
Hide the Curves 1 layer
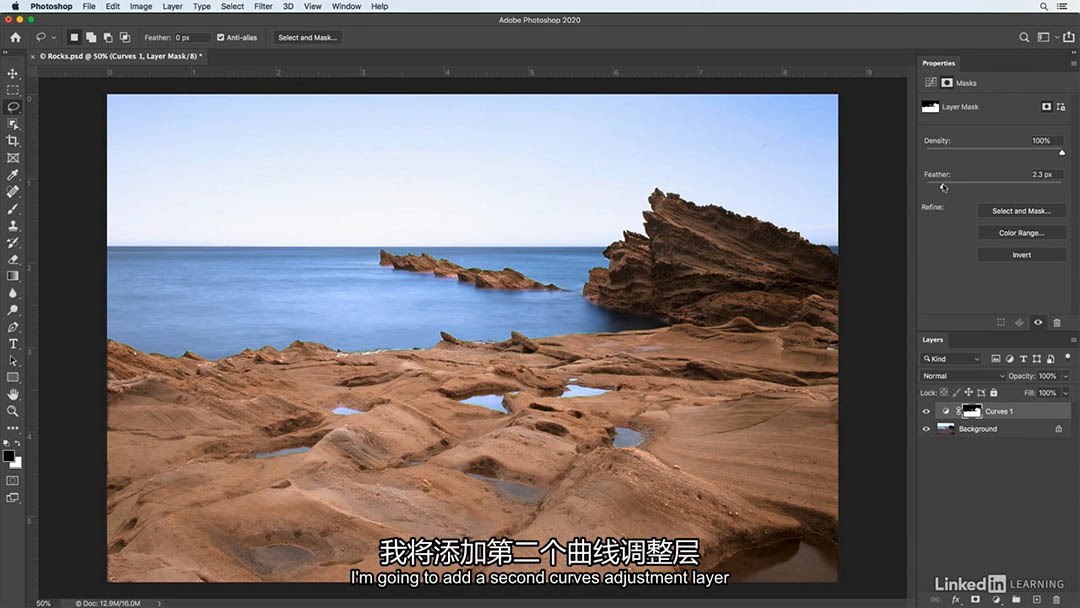pyautogui.click(x=926, y=411)
